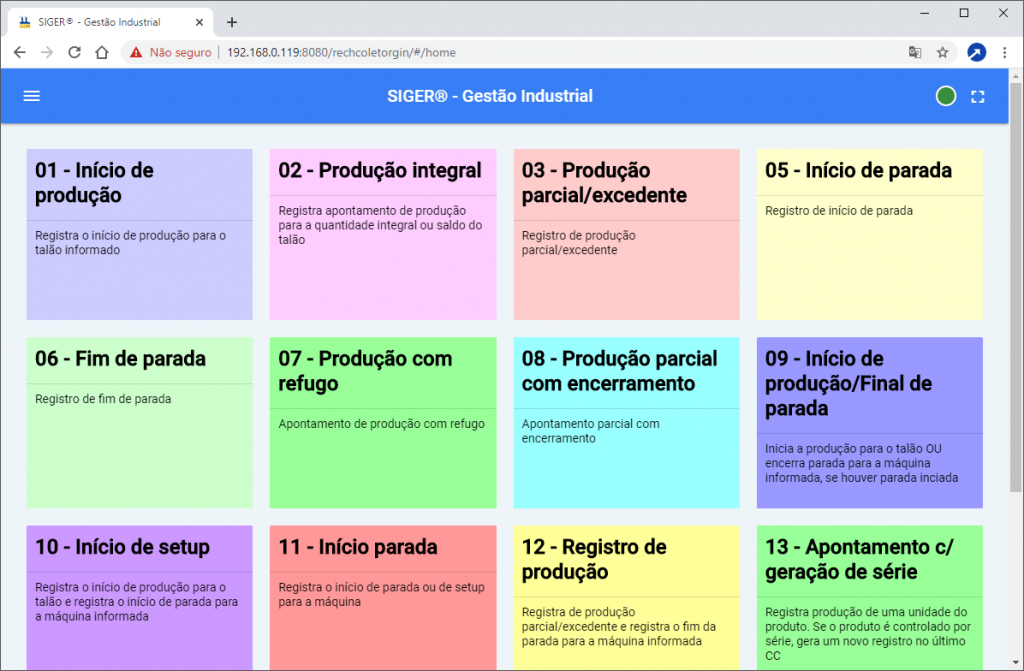Choose 13 - Apontamento c/ geração de série
1024x671 pixels.
[x=869, y=598]
